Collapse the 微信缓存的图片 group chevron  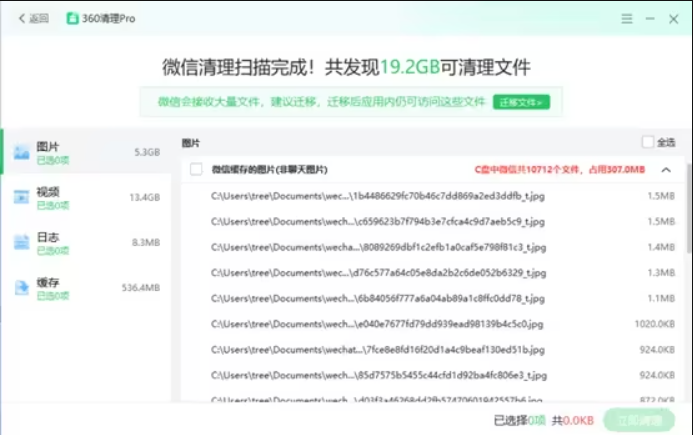pyautogui.click(x=666, y=170)
